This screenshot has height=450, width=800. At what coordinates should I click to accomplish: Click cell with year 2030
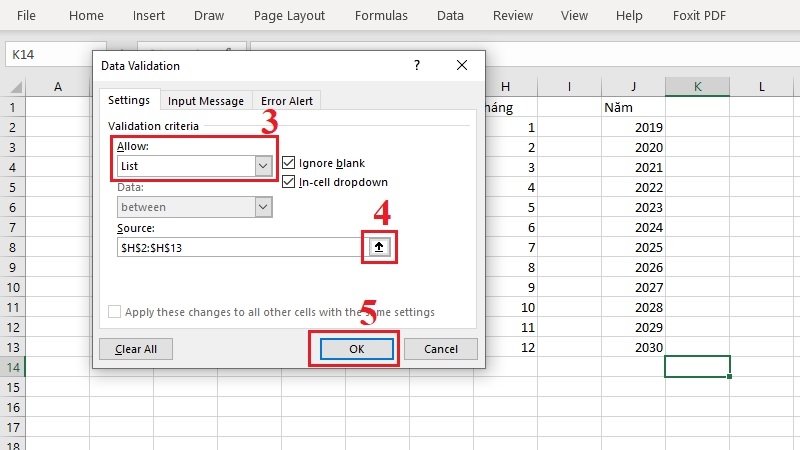coord(633,347)
